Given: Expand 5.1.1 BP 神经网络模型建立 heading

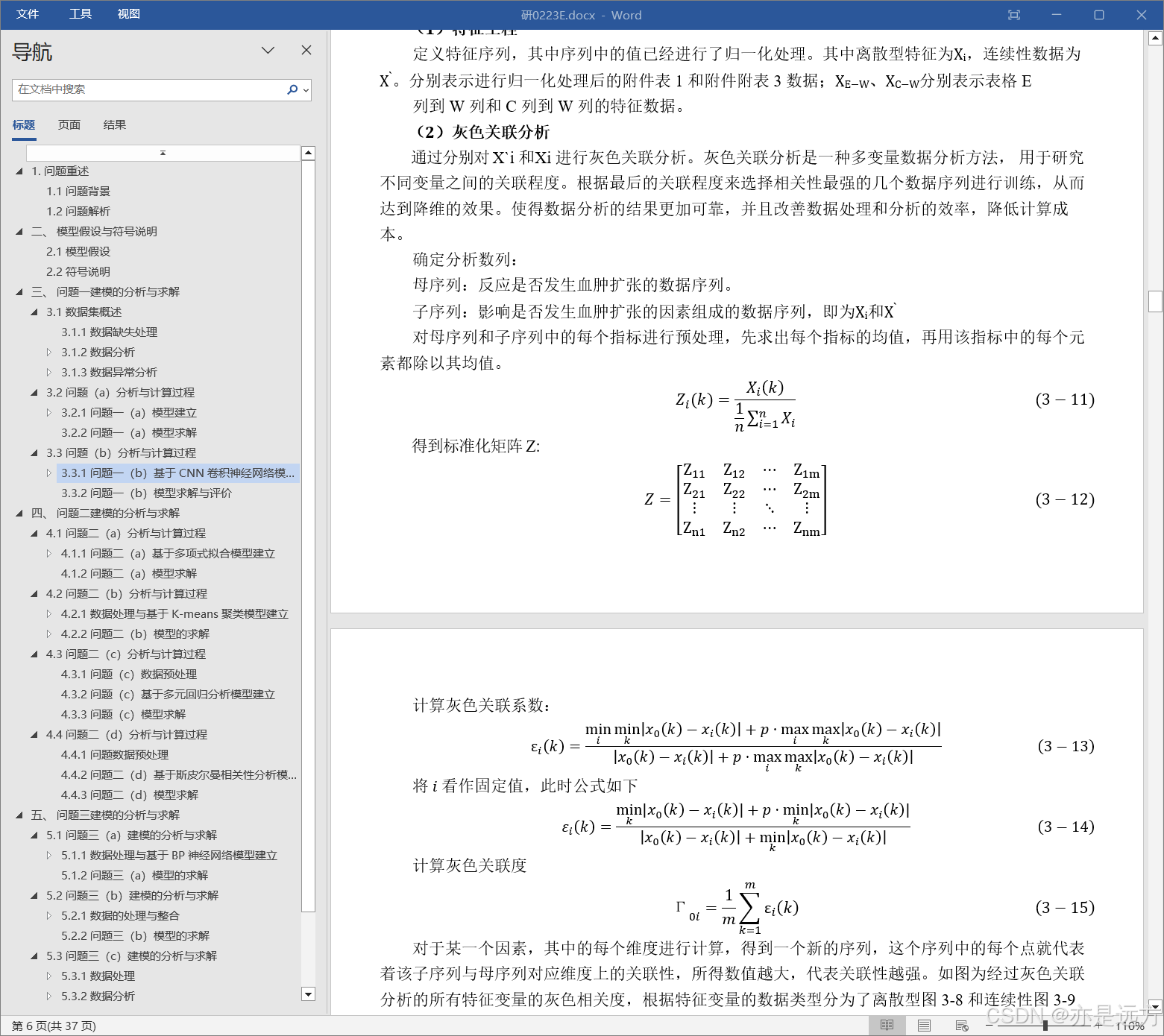Looking at the screenshot, I should point(49,856).
